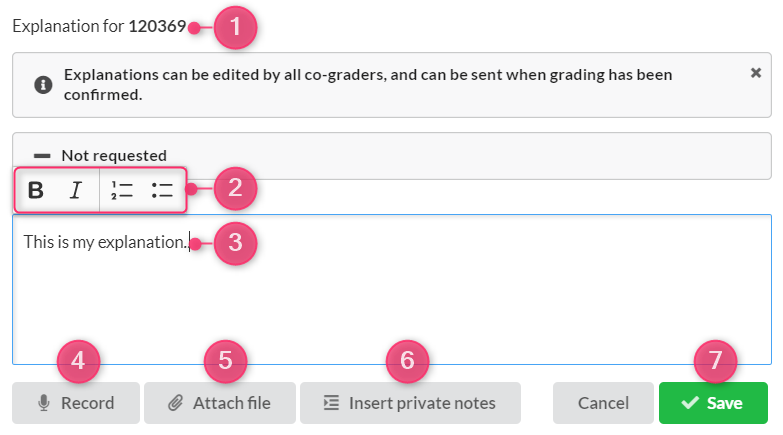Apply italic formatting with the I icon
The image size is (783, 435).
tap(75, 190)
